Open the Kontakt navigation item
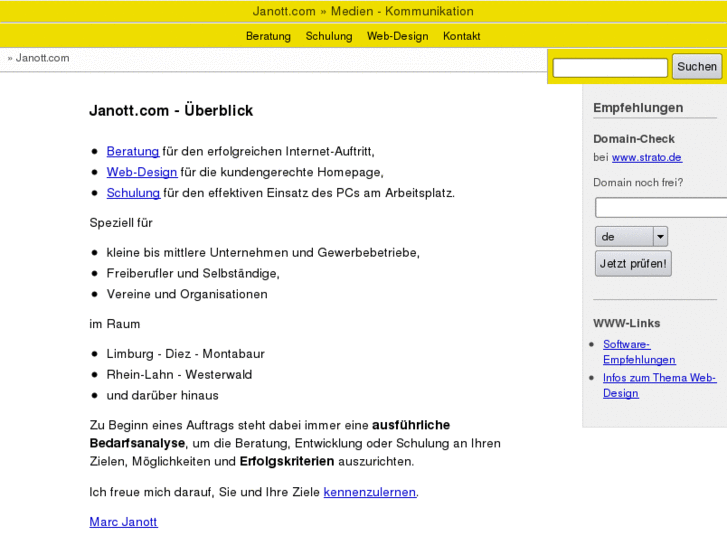Viewport: 727px width, 545px height. [x=461, y=36]
